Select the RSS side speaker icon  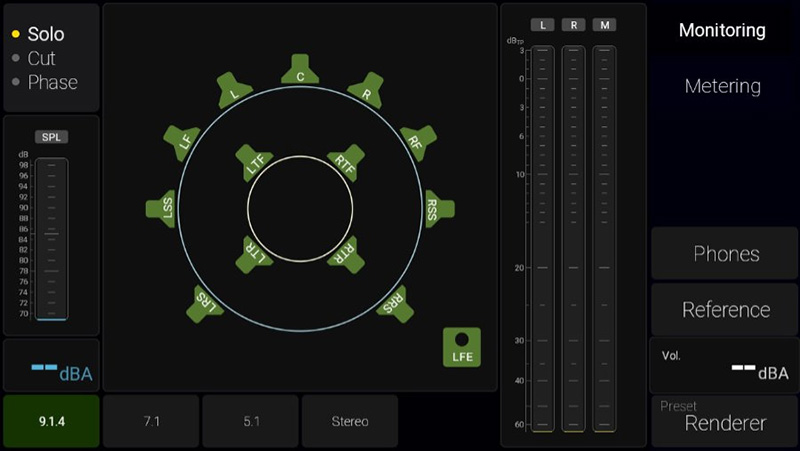point(436,209)
